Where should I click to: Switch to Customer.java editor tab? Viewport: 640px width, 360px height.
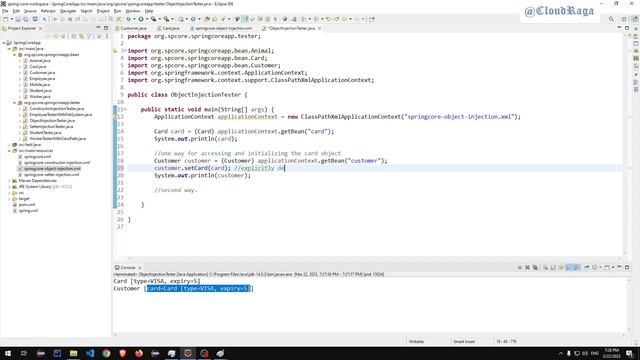(131, 28)
